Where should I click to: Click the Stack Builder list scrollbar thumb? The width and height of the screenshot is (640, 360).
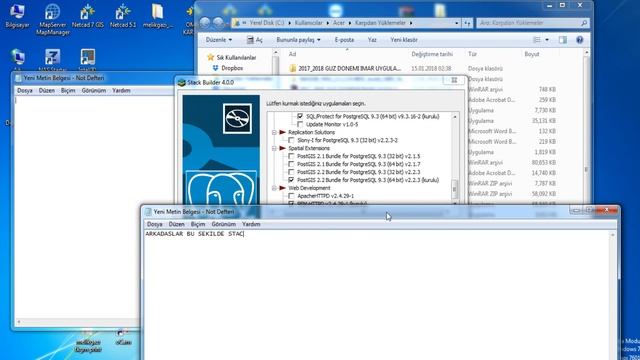pos(454,189)
